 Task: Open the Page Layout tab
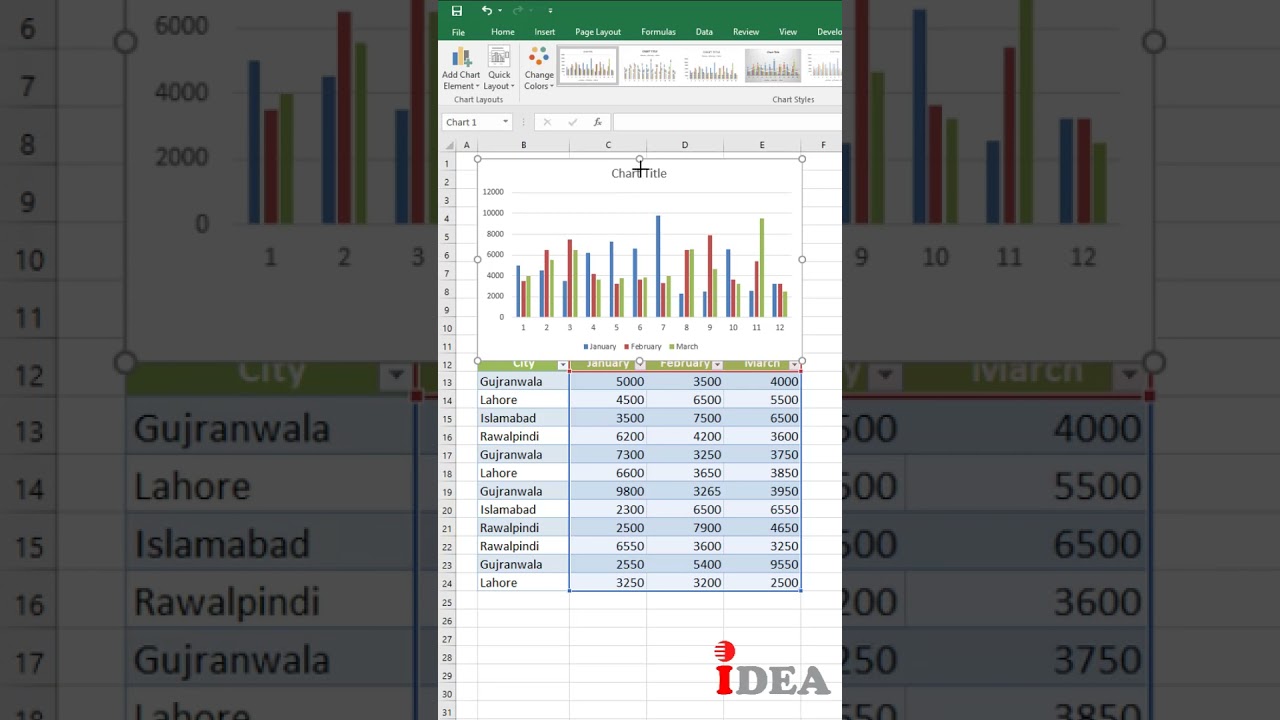598,32
